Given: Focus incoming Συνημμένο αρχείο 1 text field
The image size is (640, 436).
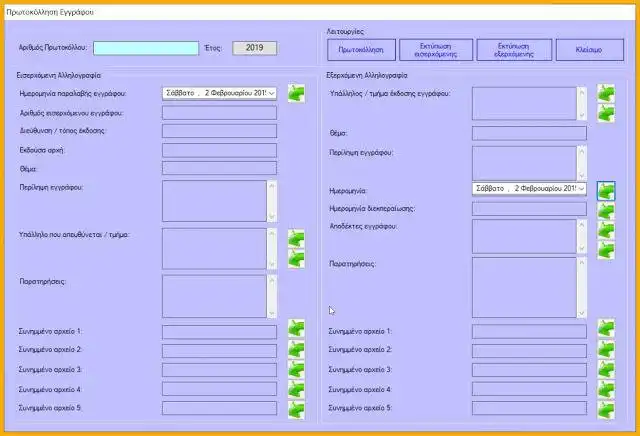Looking at the screenshot, I should (219, 332).
